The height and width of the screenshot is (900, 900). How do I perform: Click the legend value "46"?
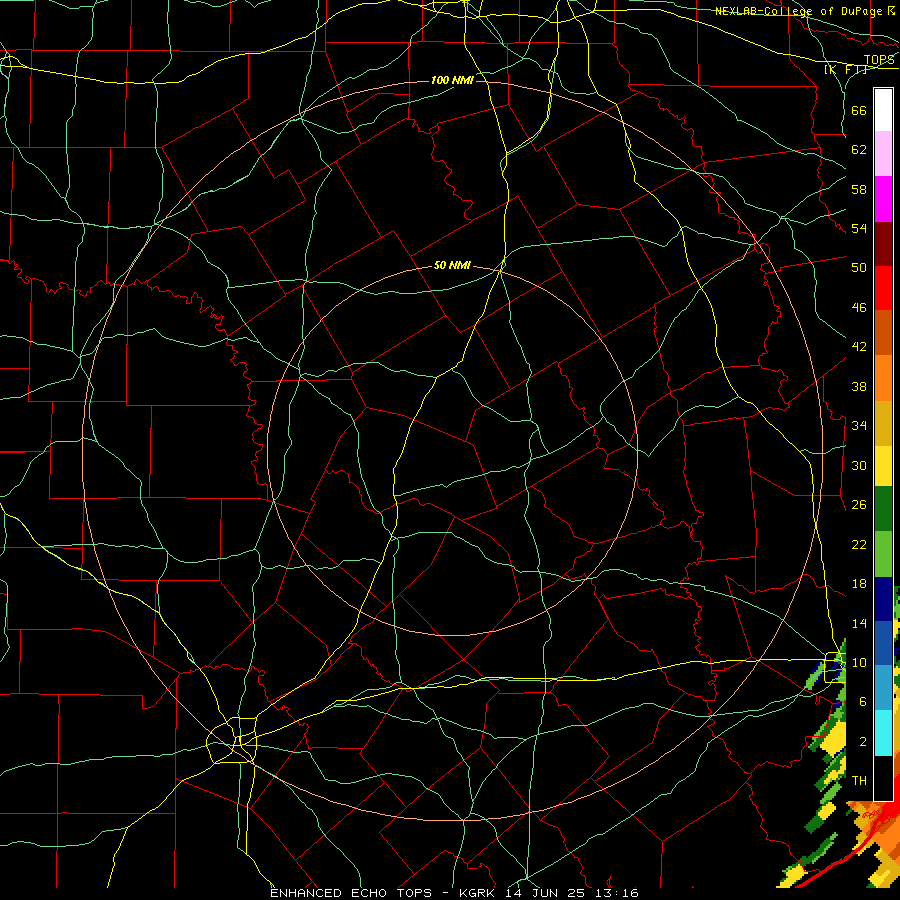[x=859, y=308]
